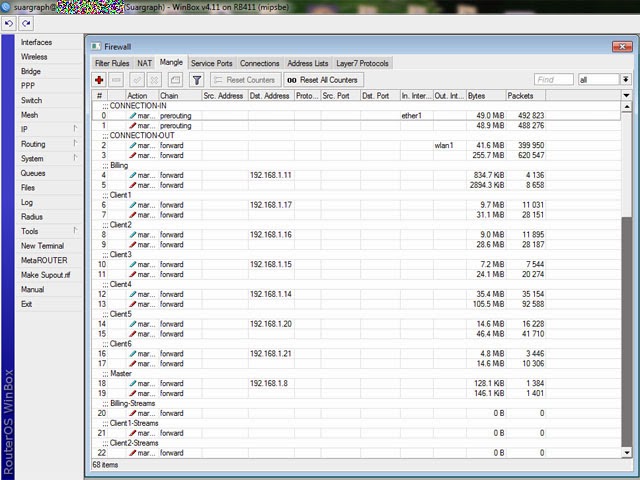Click the Undo arrow icon

9,24
